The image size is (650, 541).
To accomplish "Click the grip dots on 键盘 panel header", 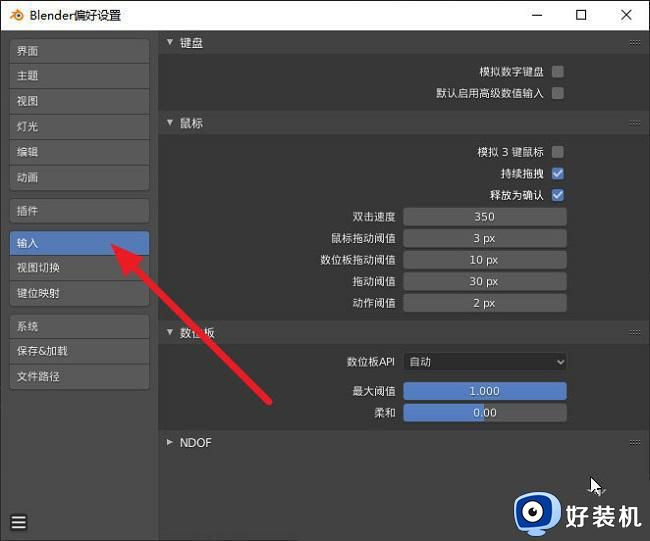I will [x=635, y=43].
